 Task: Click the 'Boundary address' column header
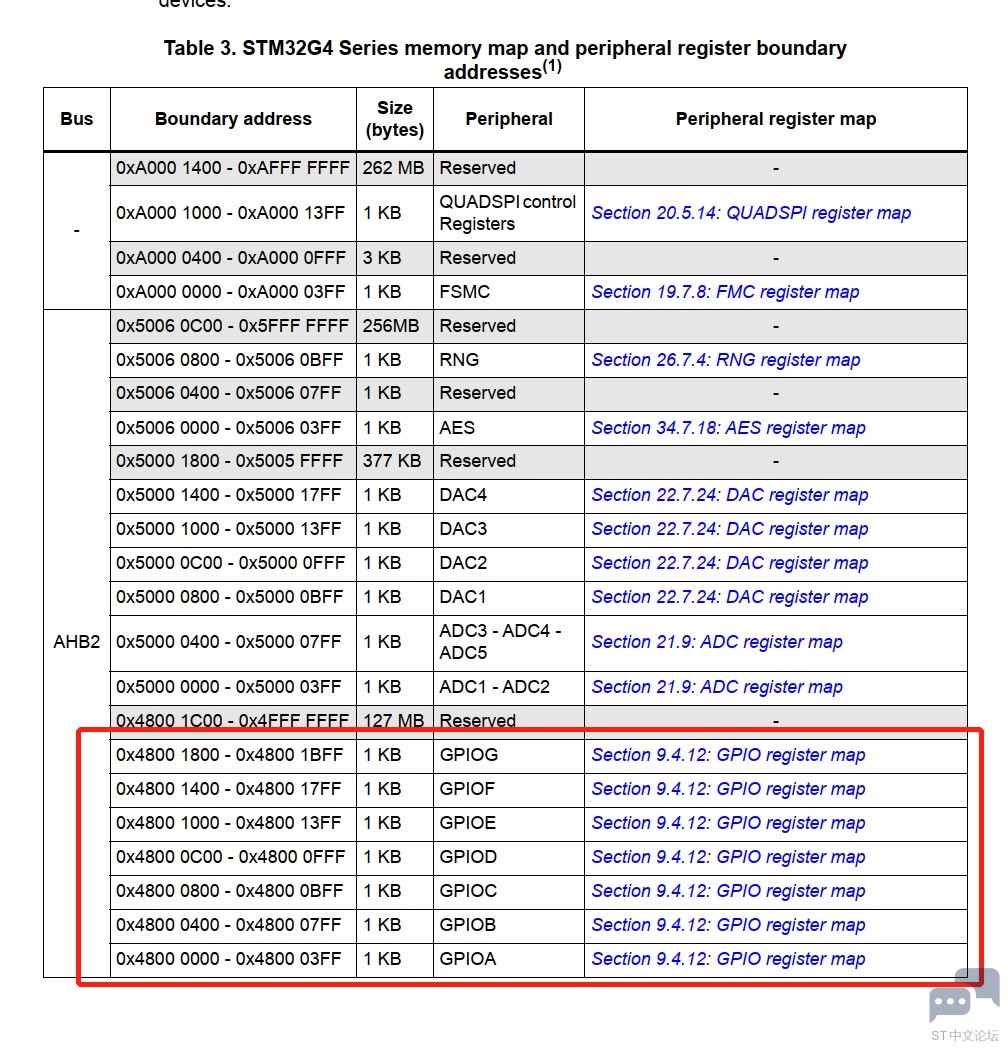point(233,119)
